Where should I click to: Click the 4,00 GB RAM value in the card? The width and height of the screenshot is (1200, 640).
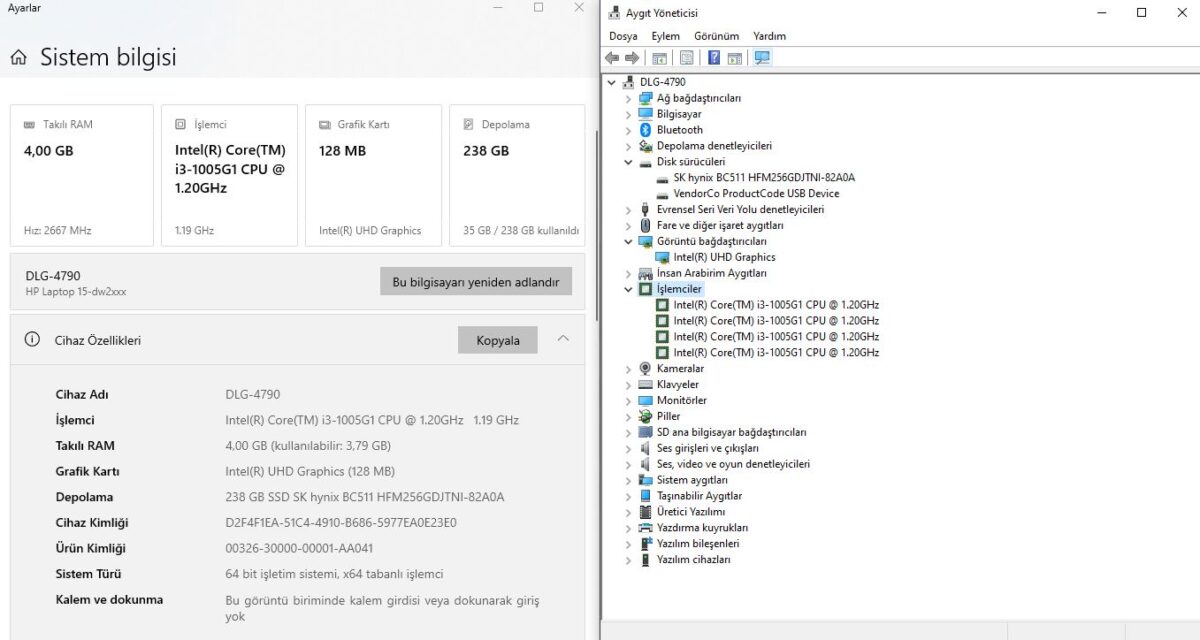pyautogui.click(x=48, y=151)
